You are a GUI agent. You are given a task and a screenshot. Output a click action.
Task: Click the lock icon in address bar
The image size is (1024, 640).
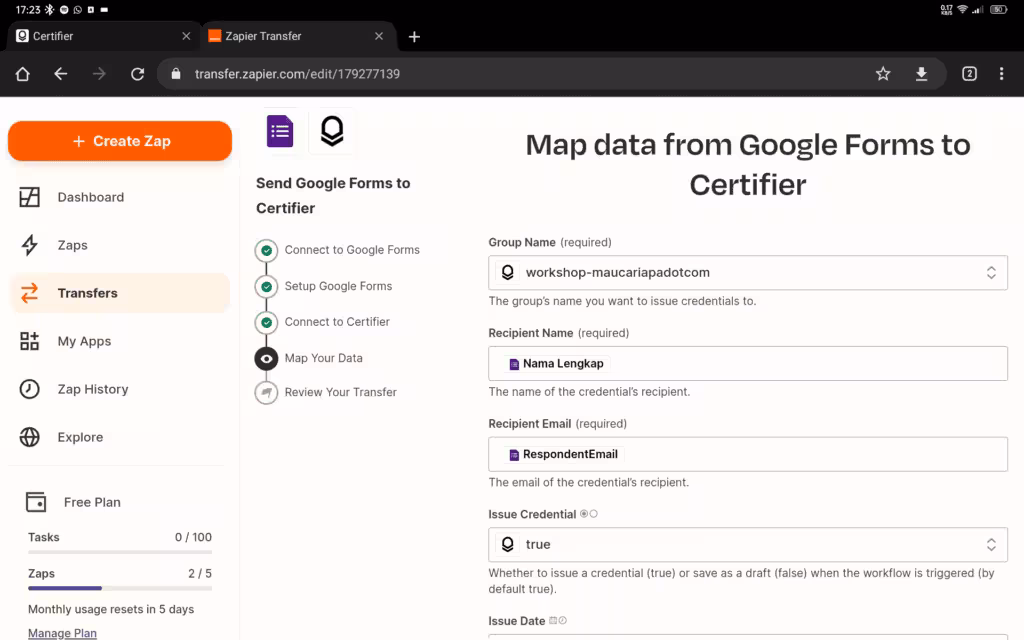(x=176, y=74)
